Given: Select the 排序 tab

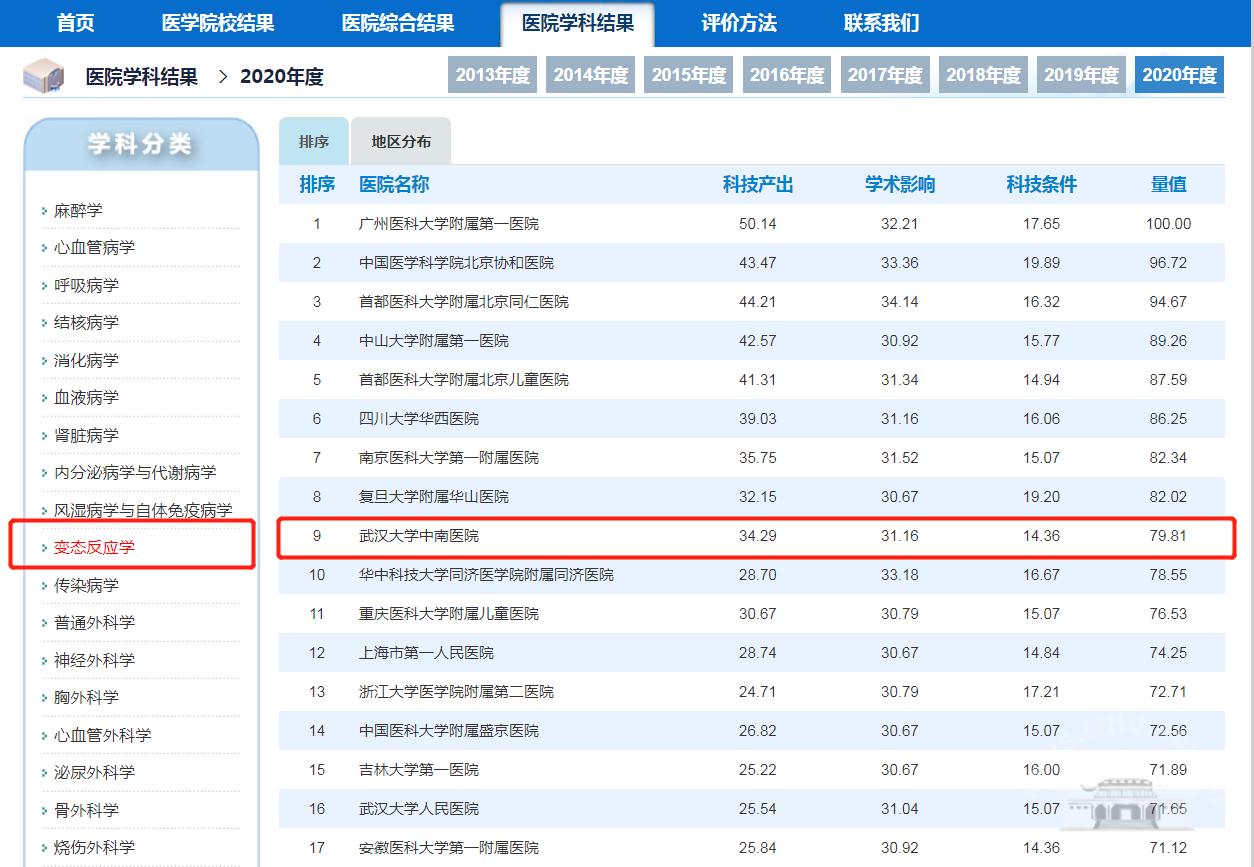Looking at the screenshot, I should [314, 142].
